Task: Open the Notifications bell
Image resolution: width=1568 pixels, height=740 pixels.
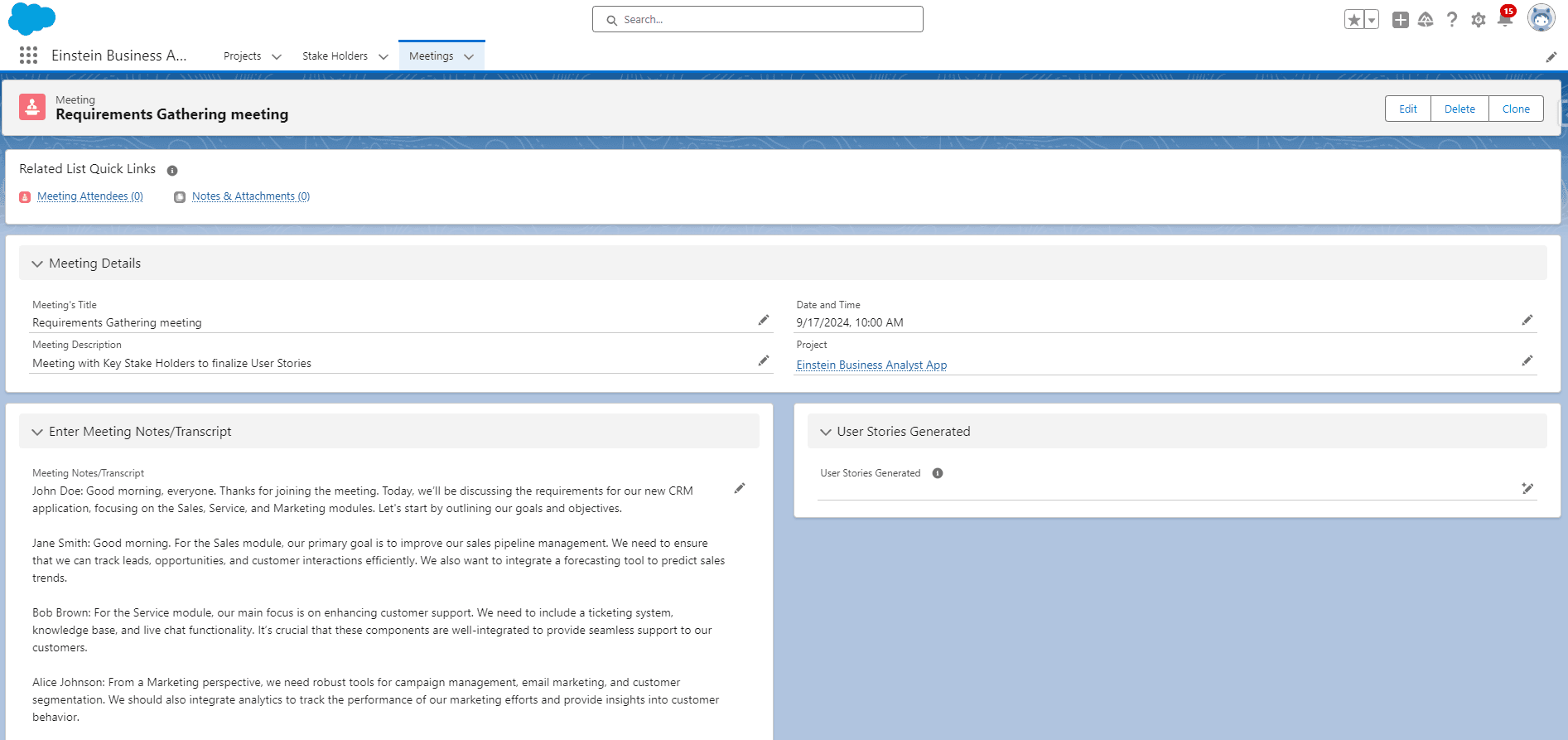Action: pyautogui.click(x=1505, y=18)
